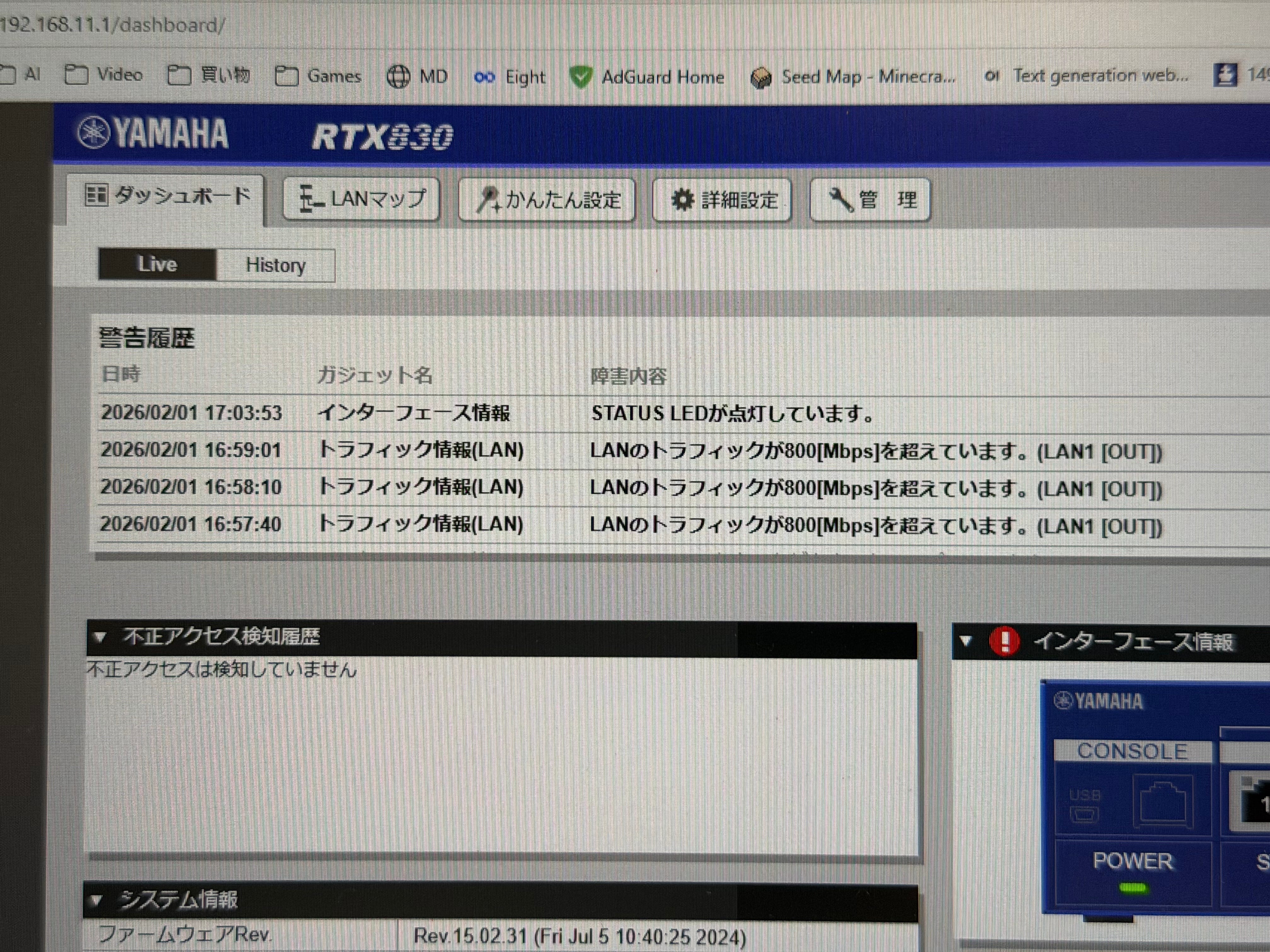Click the Yamaha logo in header
The width and height of the screenshot is (1270, 952).
pos(153,134)
